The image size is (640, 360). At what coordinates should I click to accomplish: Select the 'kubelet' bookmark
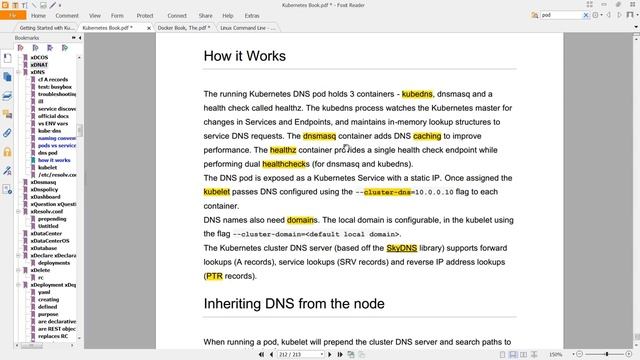tap(47, 167)
